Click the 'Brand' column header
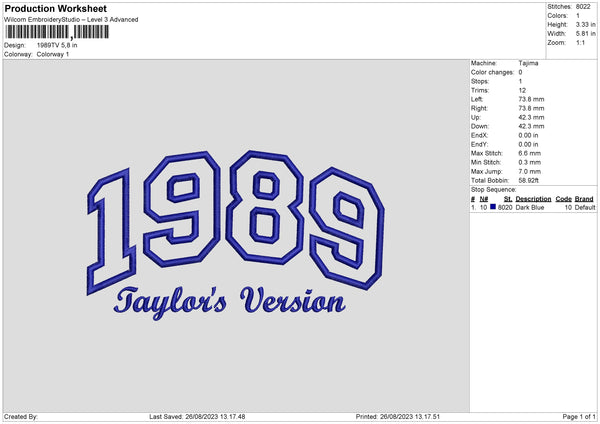Image resolution: width=600 pixels, height=424 pixels. 584,199
